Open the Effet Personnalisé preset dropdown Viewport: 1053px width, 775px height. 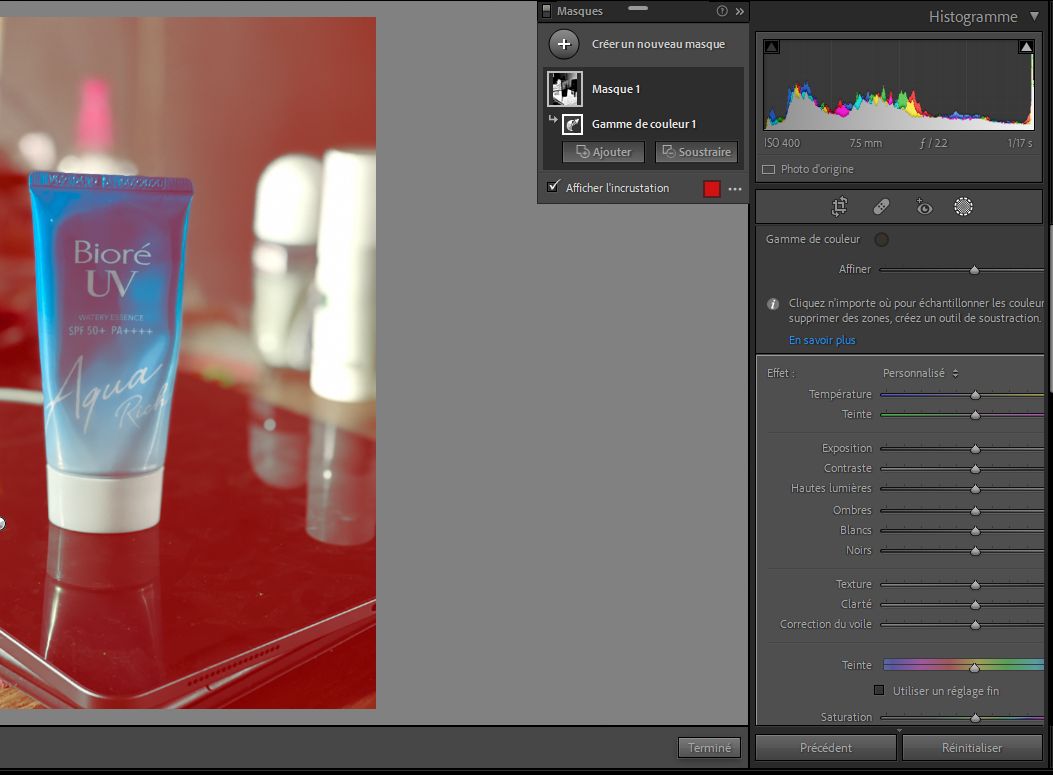[x=920, y=373]
